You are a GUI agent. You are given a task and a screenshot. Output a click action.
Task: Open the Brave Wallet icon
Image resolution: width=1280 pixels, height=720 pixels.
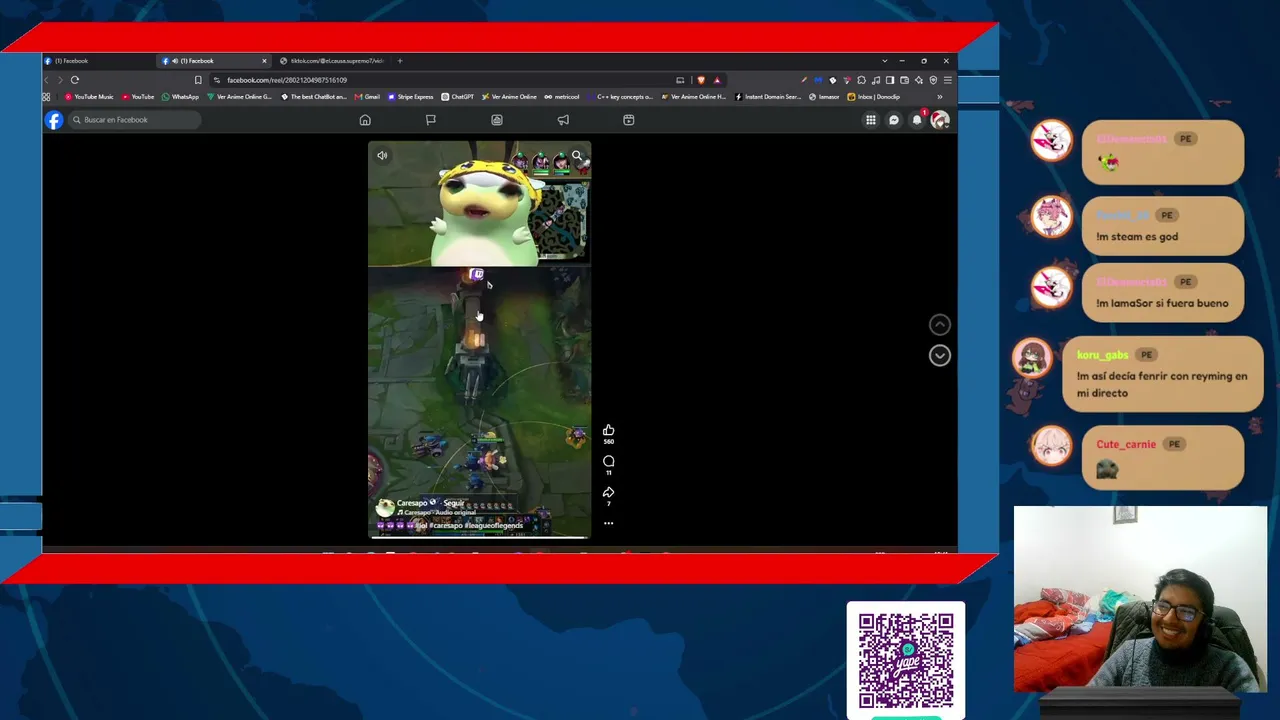point(905,80)
